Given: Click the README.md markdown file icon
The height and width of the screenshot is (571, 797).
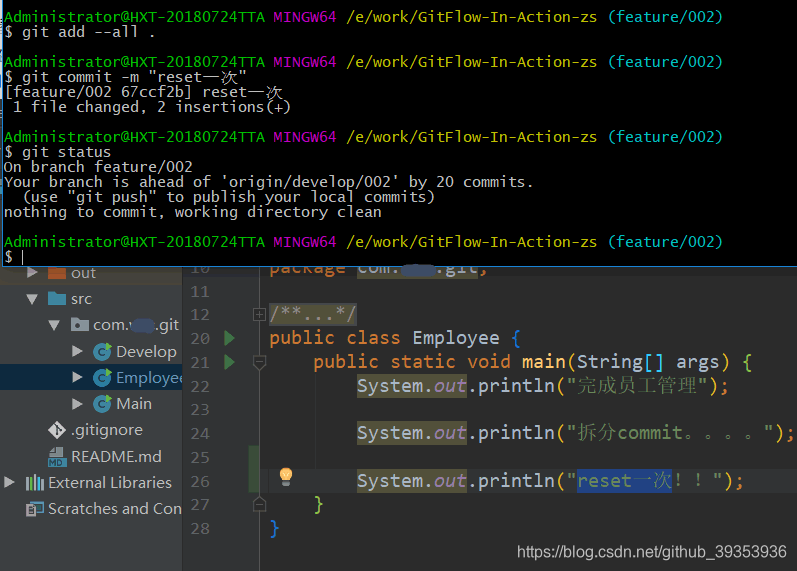Looking at the screenshot, I should [x=57, y=457].
